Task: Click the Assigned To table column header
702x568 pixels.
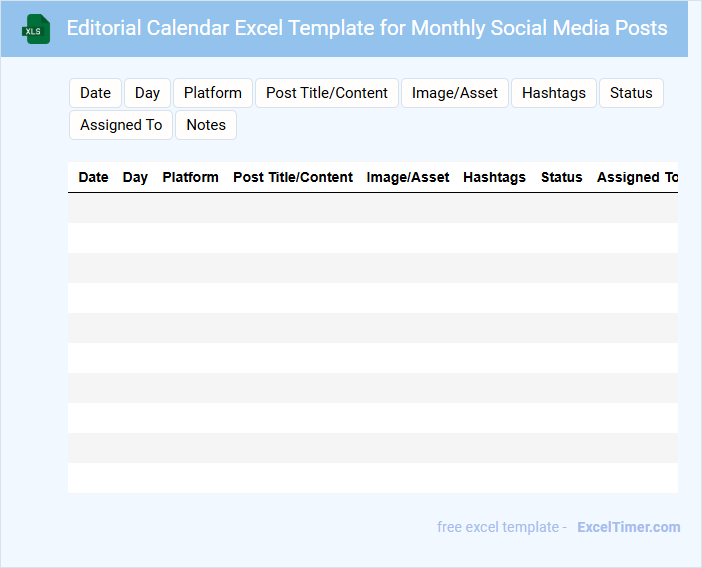Action: (636, 177)
